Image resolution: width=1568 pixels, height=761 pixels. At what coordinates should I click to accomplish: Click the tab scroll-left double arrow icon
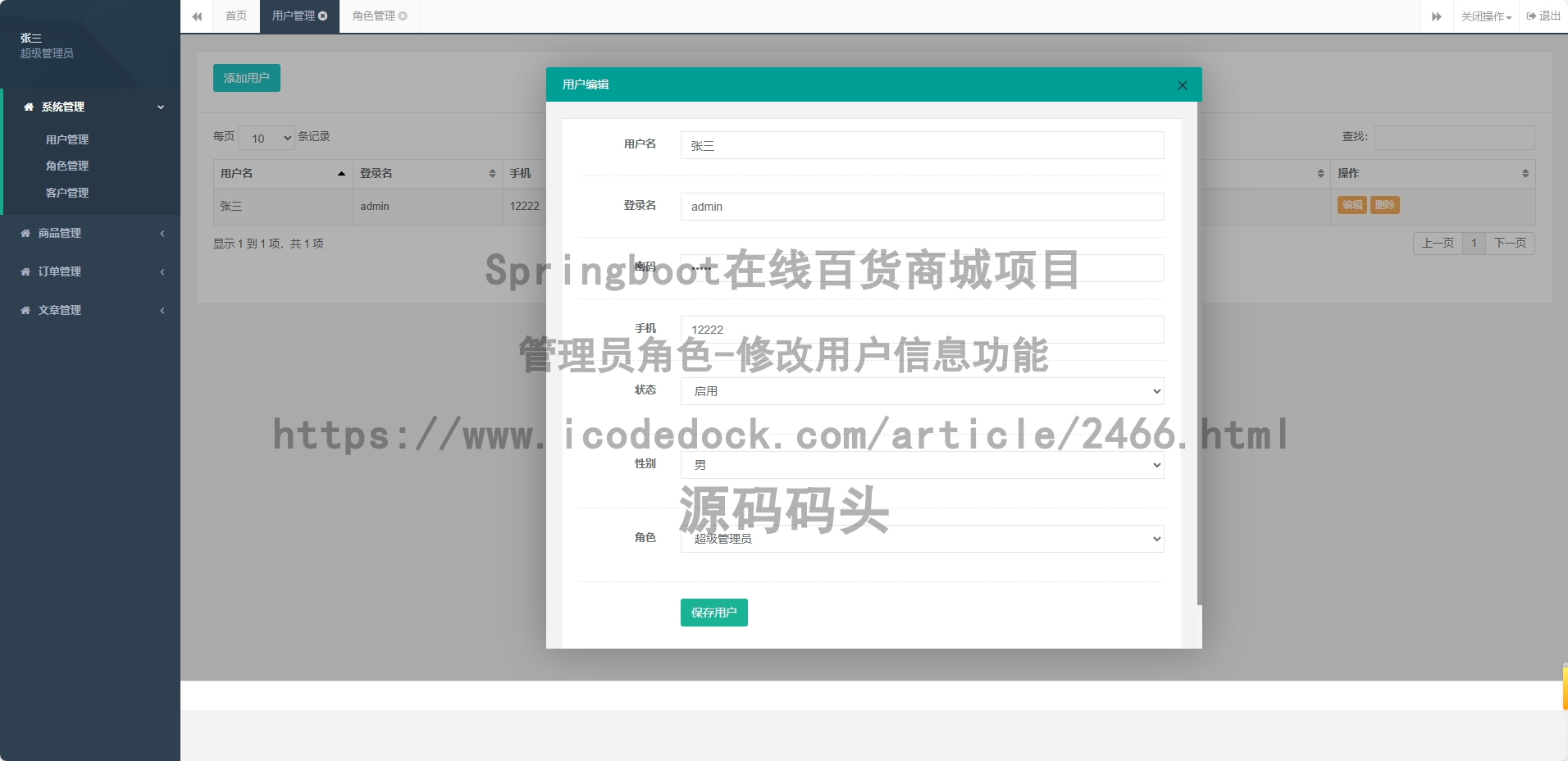197,16
